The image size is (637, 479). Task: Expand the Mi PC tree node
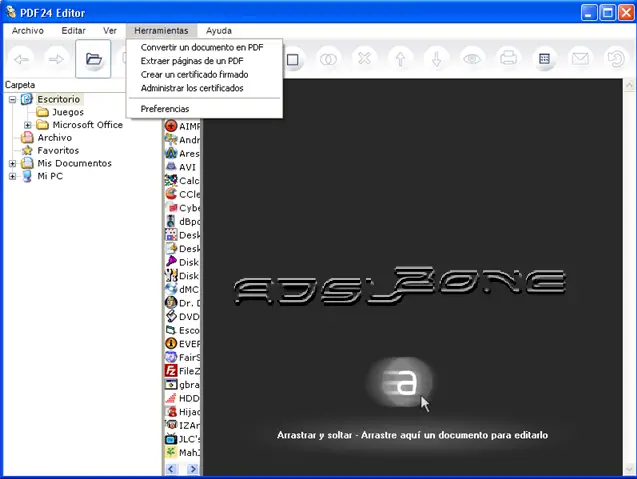point(13,176)
